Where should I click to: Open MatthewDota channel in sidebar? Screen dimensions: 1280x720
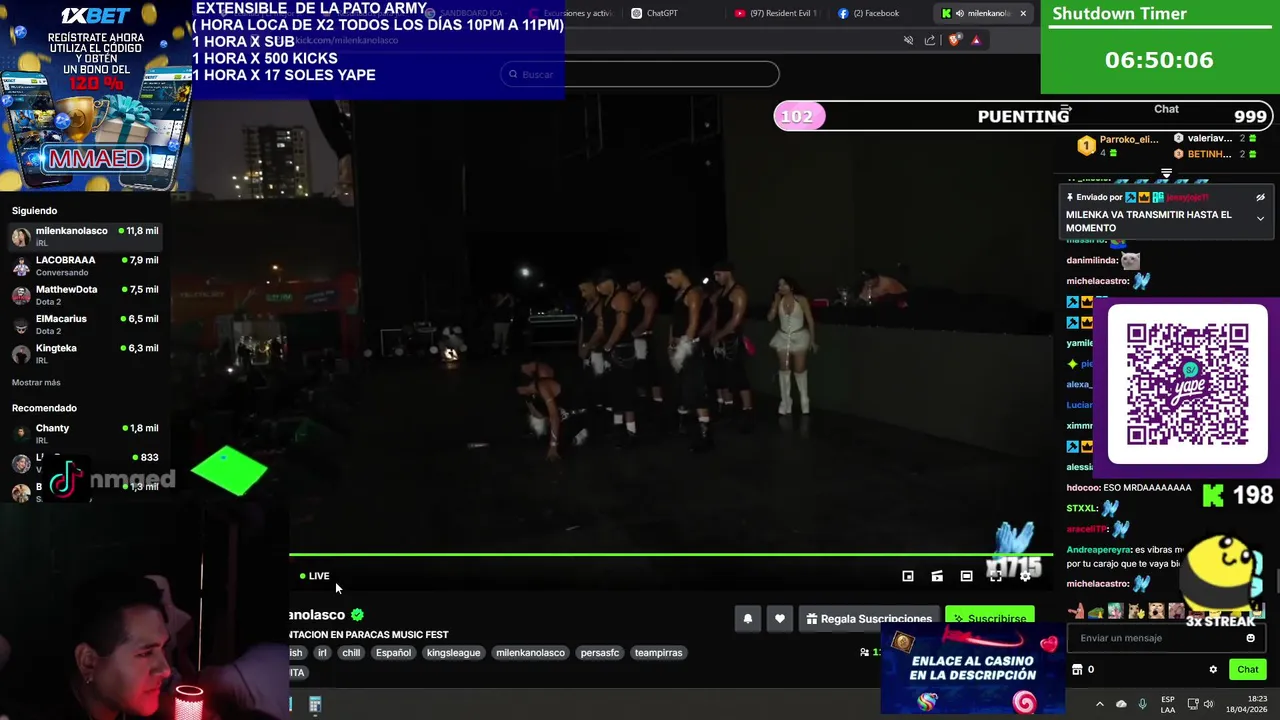pyautogui.click(x=85, y=295)
